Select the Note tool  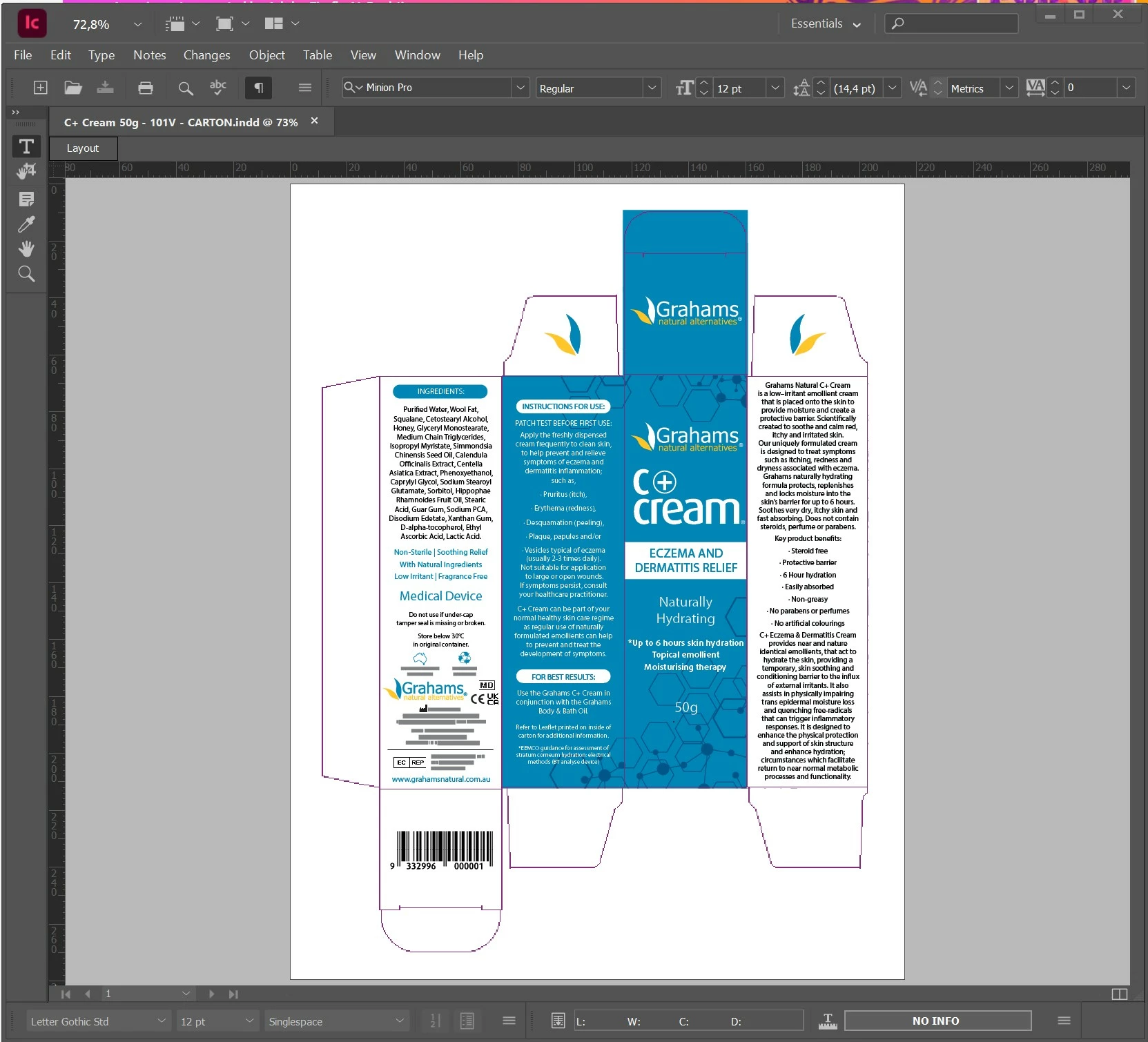[x=26, y=199]
